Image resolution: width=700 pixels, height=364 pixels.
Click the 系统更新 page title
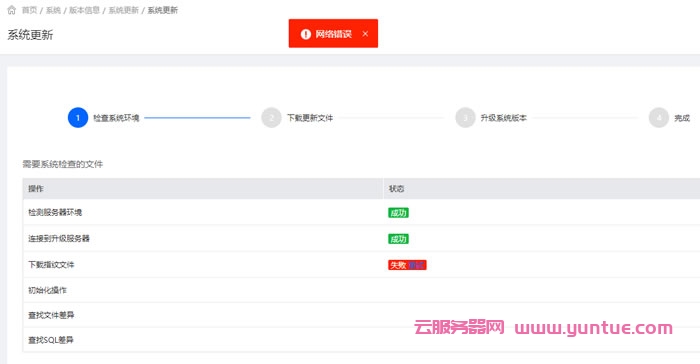30,35
